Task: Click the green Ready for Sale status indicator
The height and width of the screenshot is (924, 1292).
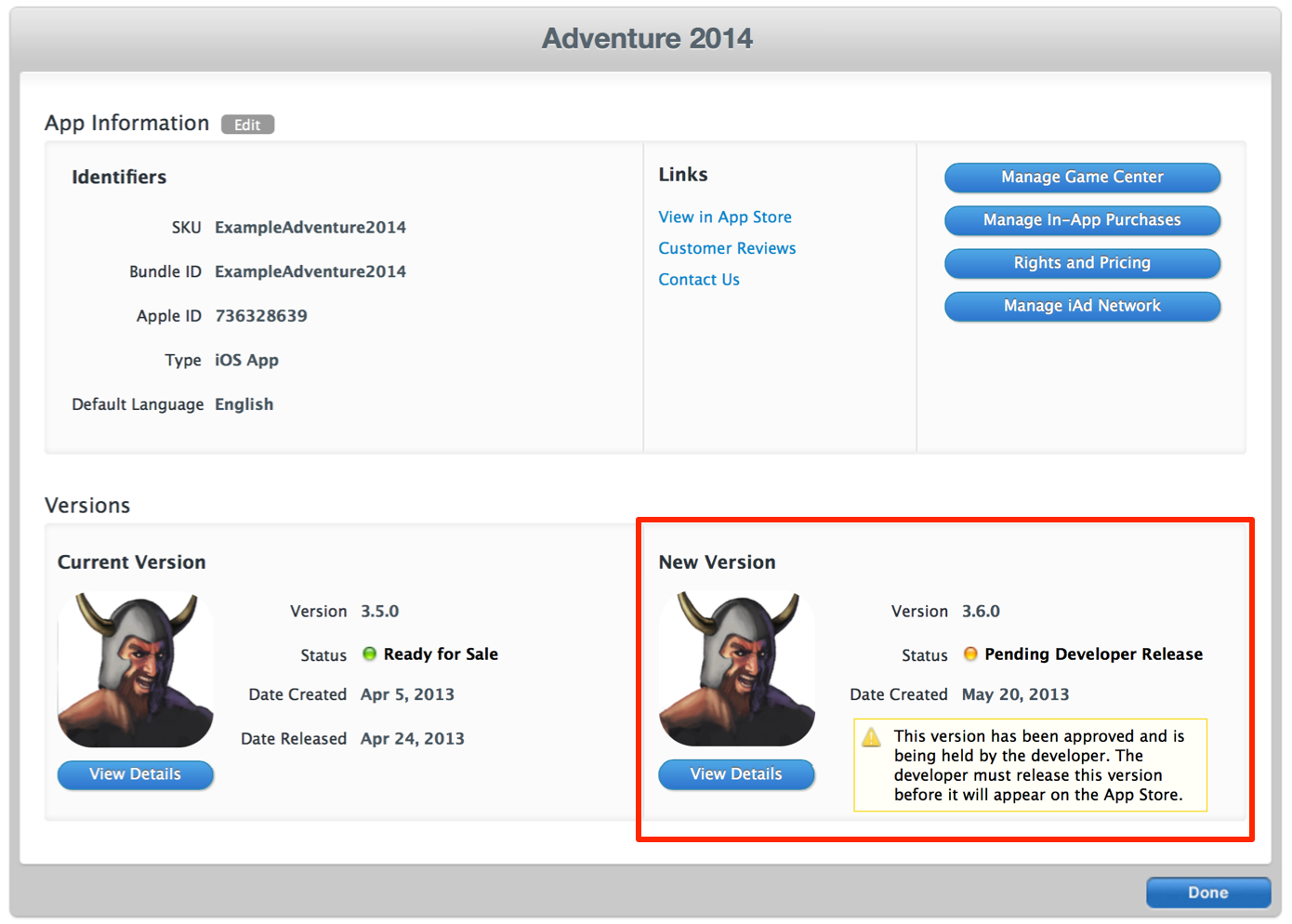Action: coord(369,654)
